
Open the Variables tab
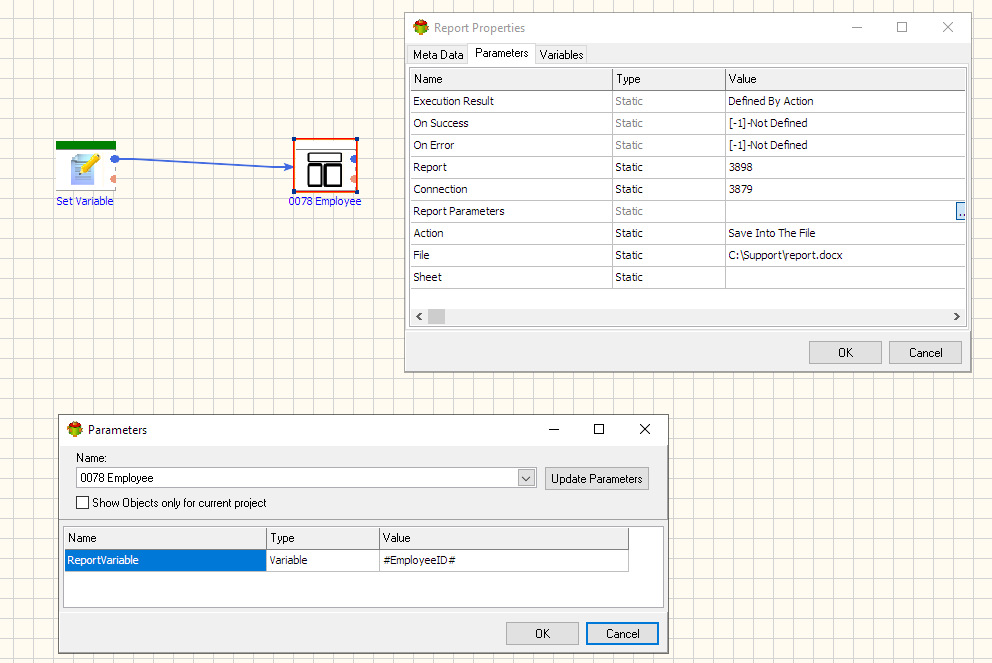click(561, 55)
